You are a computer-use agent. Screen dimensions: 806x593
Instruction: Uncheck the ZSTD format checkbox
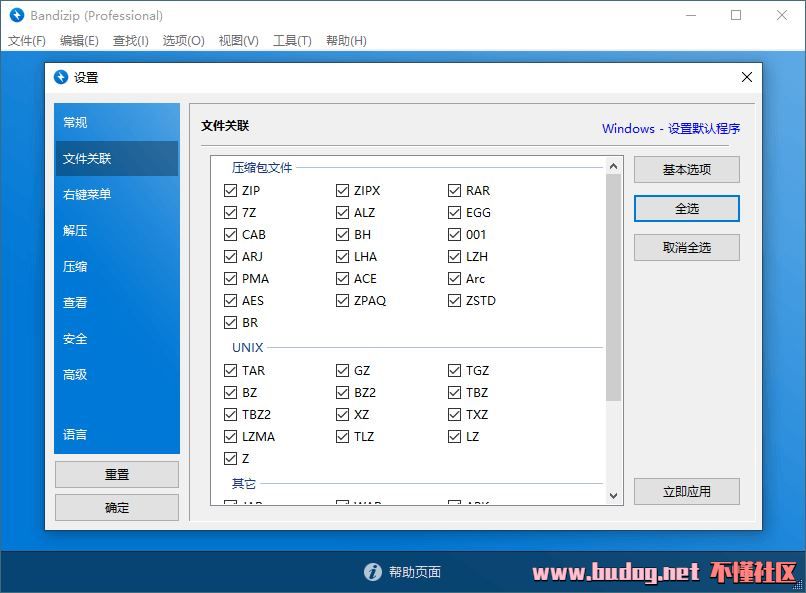[455, 300]
